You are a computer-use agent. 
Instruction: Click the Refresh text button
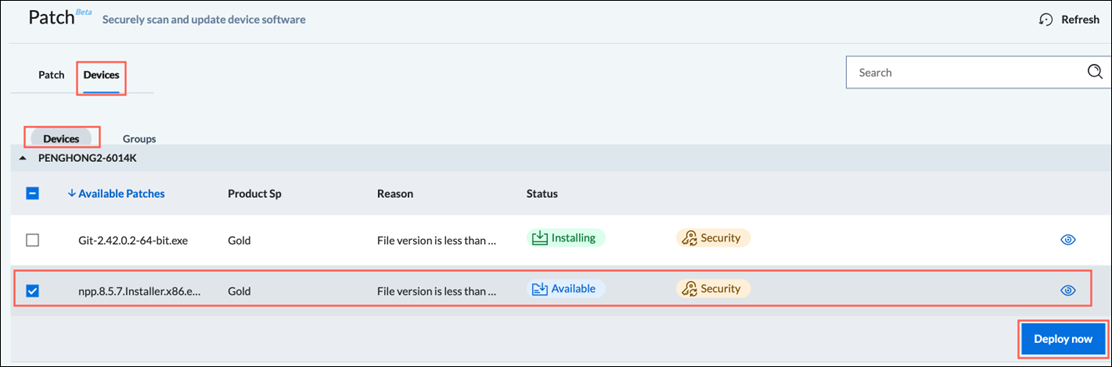tap(1079, 20)
